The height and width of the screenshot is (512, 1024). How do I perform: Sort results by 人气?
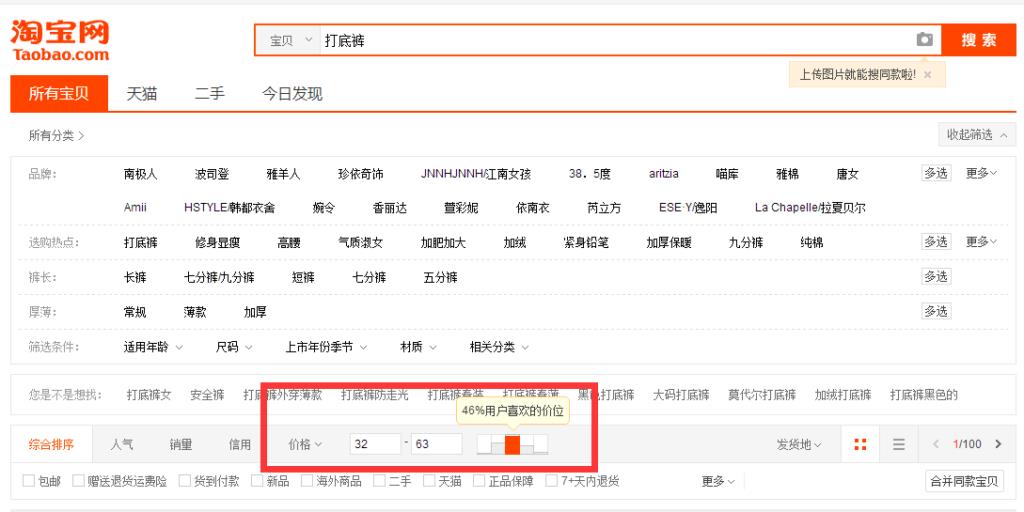pos(122,445)
